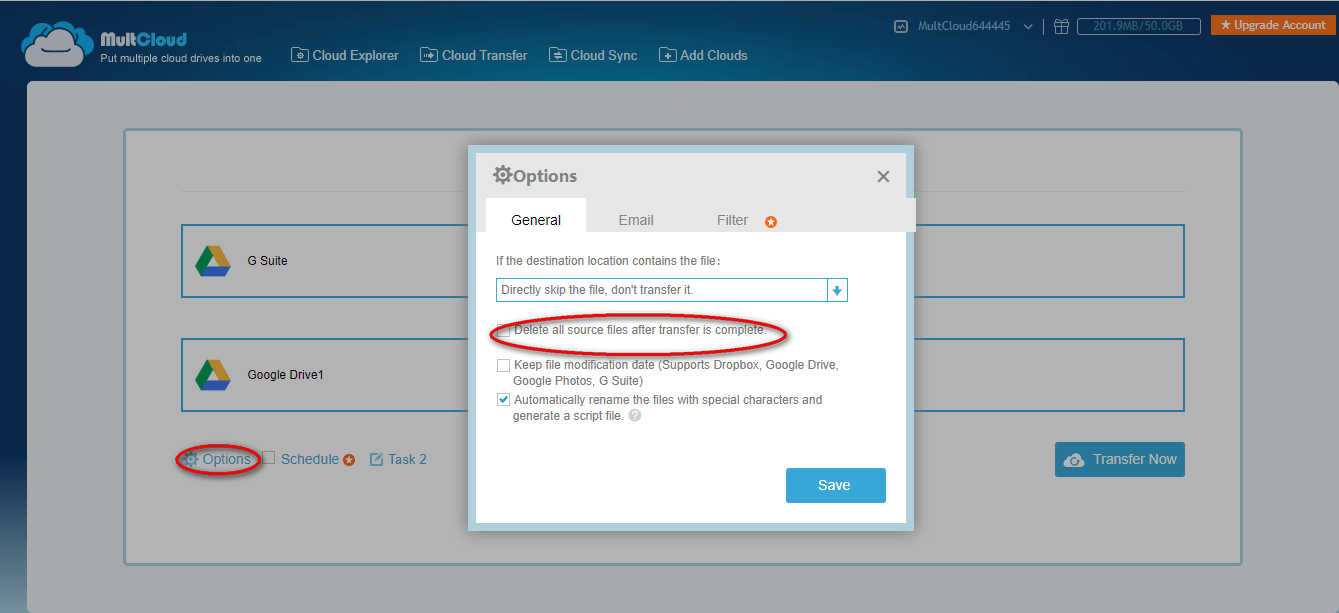
Task: Click the premium star badge next to Filter
Action: [x=771, y=222]
